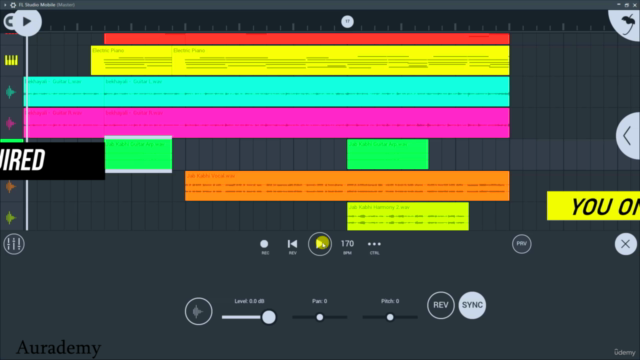Screen dimensions: 640x360
Task: Select the red clip on top track
Action: tap(307, 39)
